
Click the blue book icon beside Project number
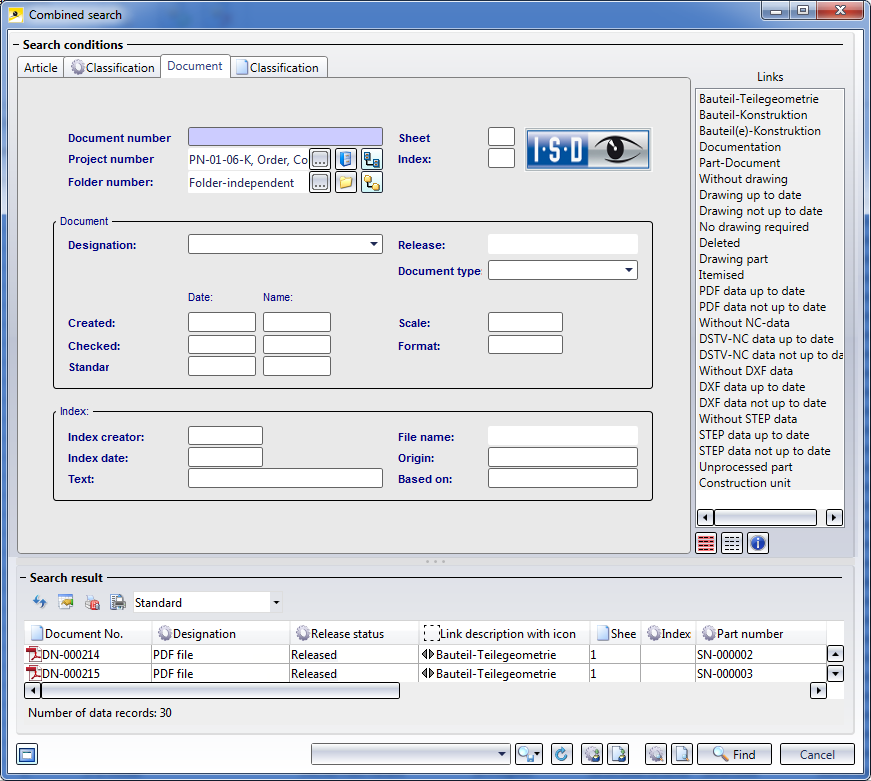point(346,159)
